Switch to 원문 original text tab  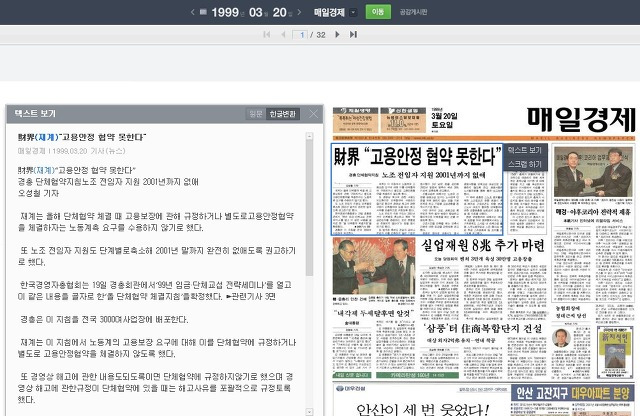pos(256,114)
